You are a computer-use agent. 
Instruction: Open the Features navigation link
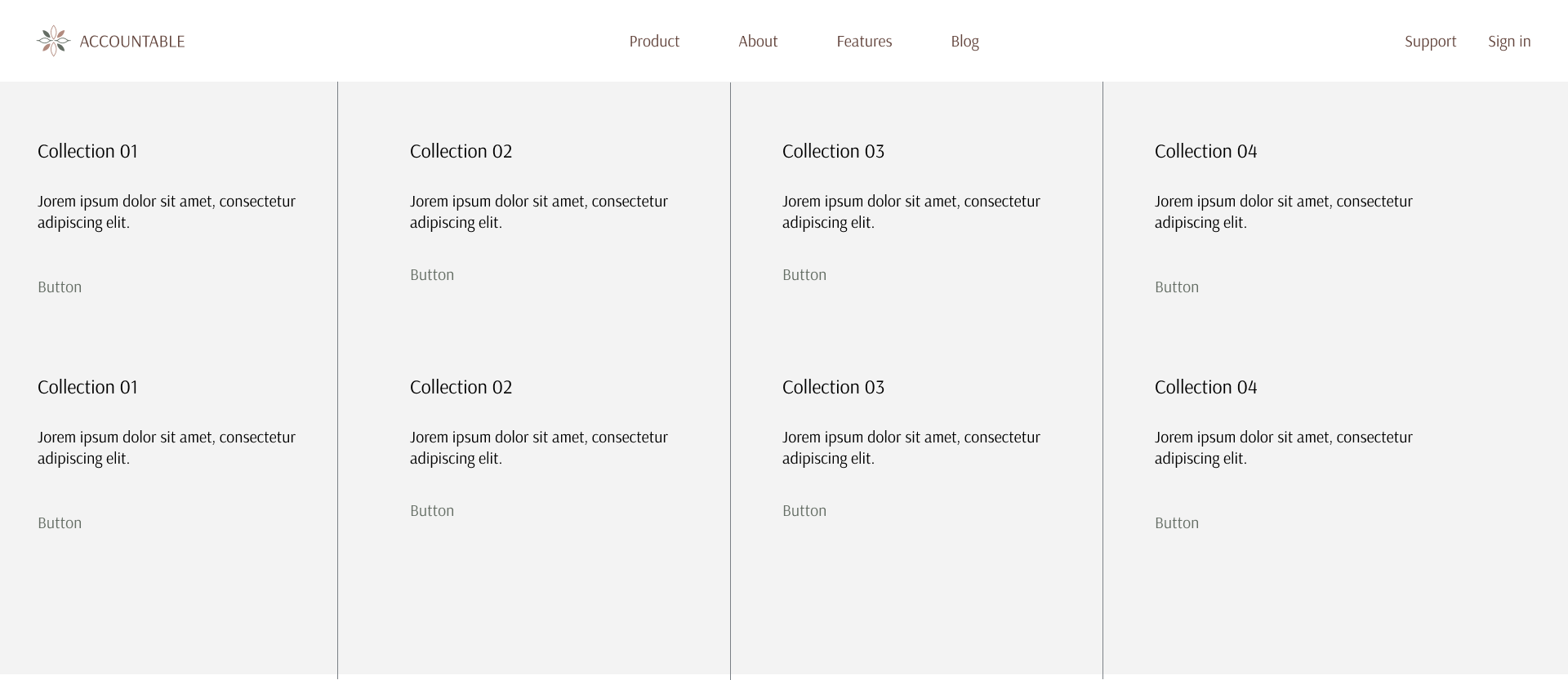[864, 42]
